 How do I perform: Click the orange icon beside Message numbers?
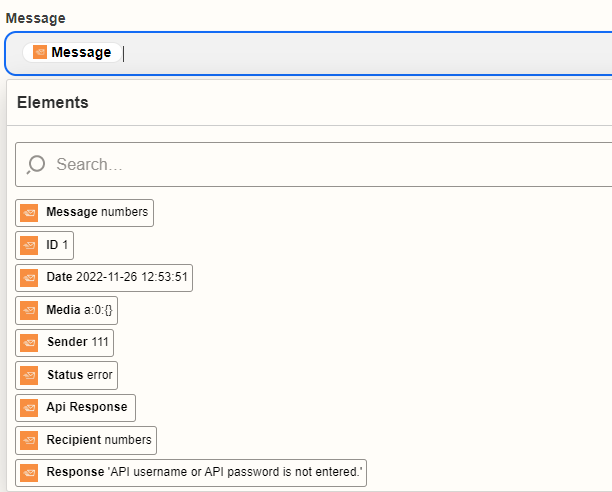click(x=30, y=213)
